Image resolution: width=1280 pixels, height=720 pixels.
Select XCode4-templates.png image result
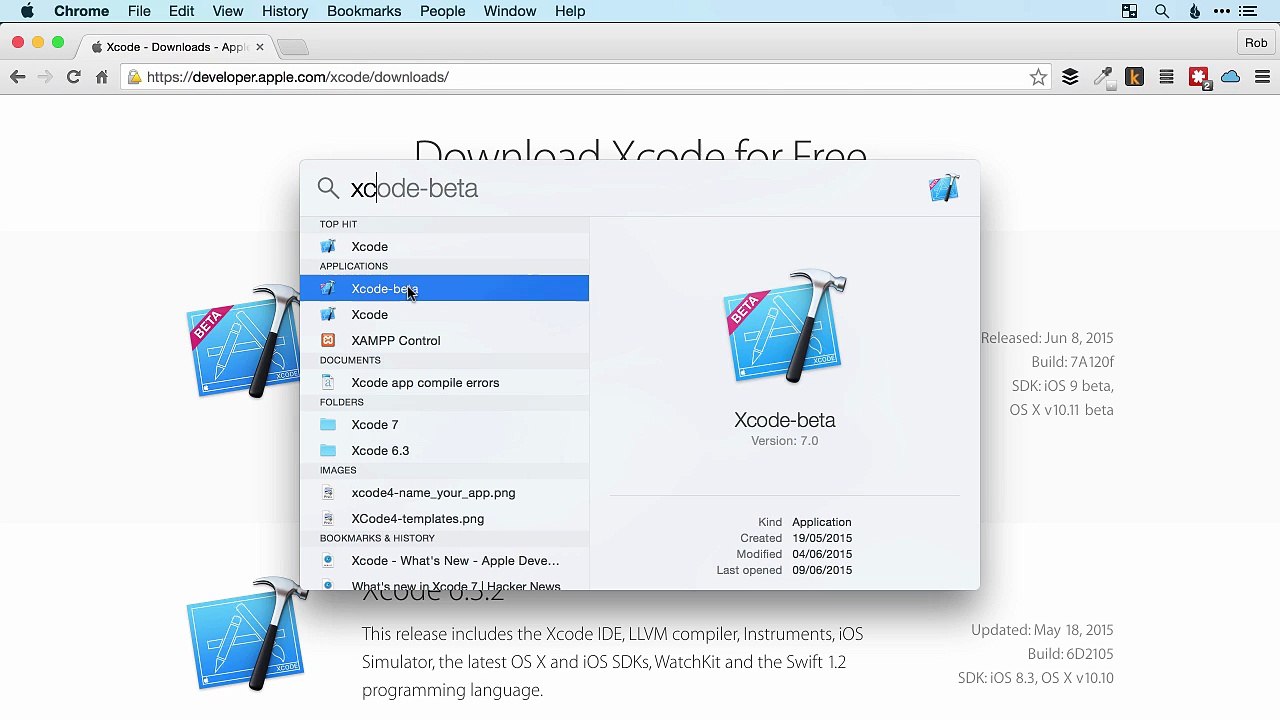click(x=444, y=518)
